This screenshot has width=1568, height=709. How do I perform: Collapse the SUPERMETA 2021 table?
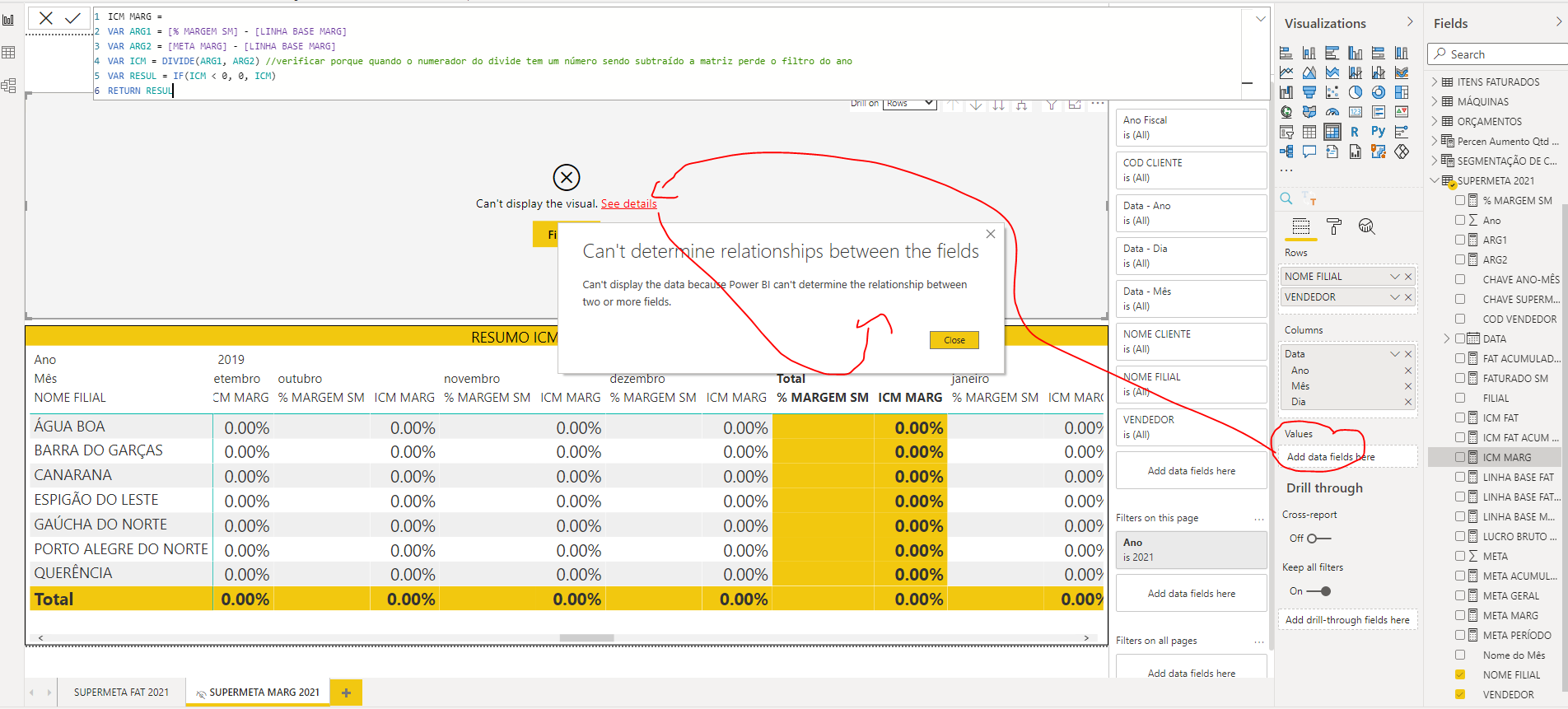coord(1435,180)
